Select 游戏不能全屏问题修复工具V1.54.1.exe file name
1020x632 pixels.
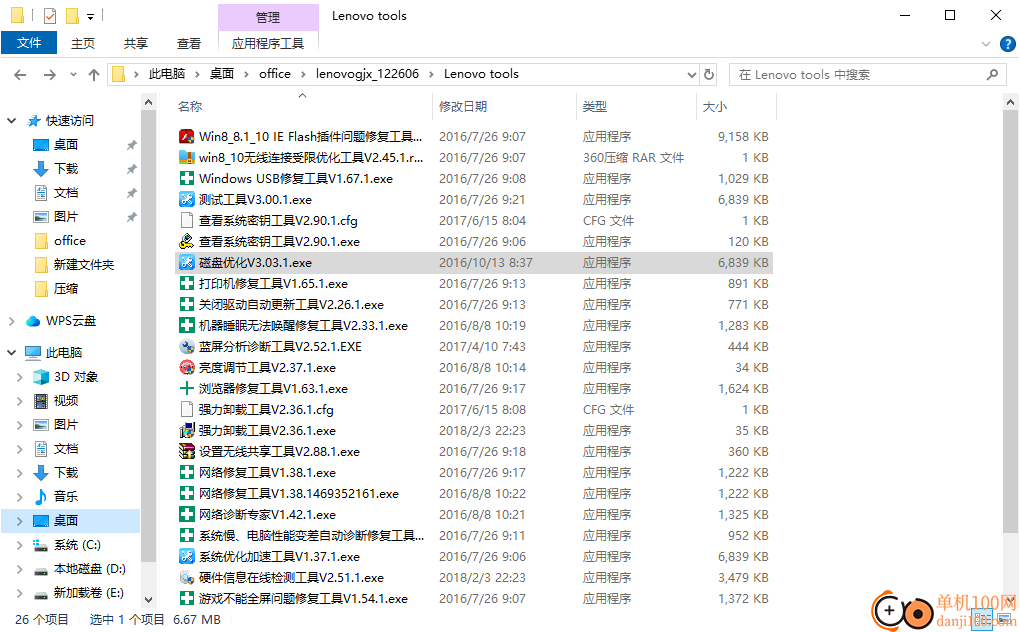click(x=303, y=599)
